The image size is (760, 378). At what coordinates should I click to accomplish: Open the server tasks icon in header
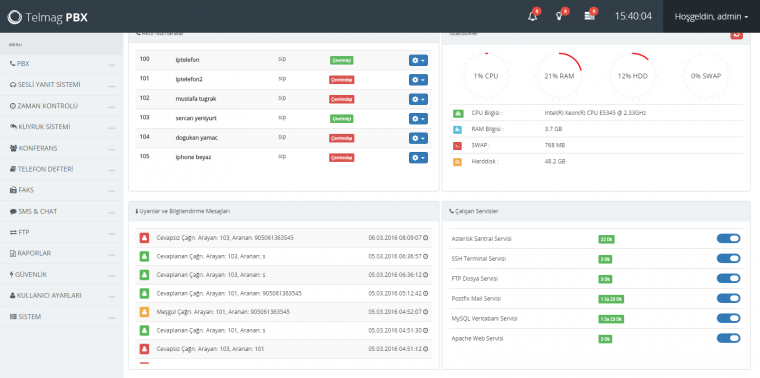[x=589, y=16]
